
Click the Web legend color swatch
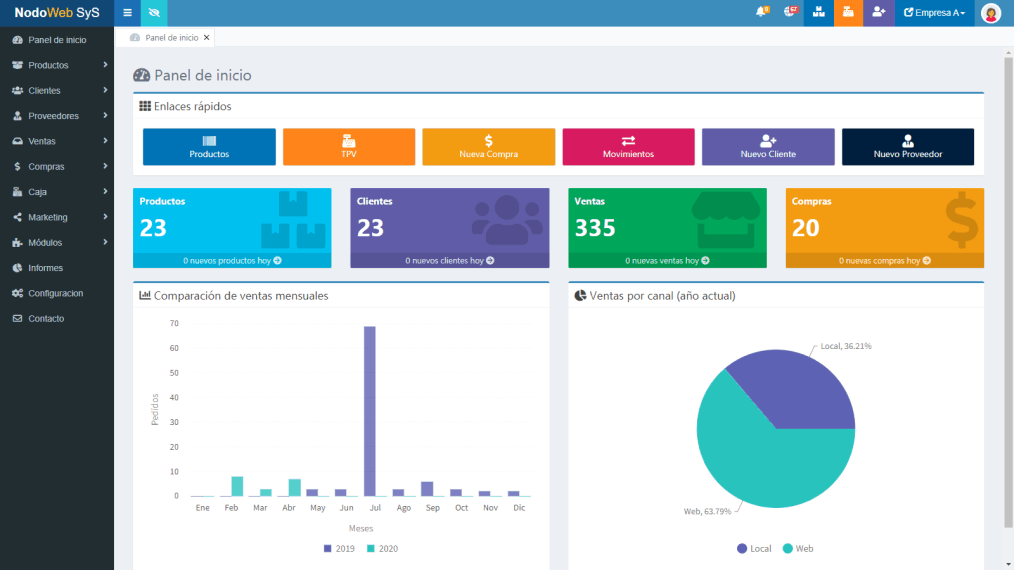[787, 548]
